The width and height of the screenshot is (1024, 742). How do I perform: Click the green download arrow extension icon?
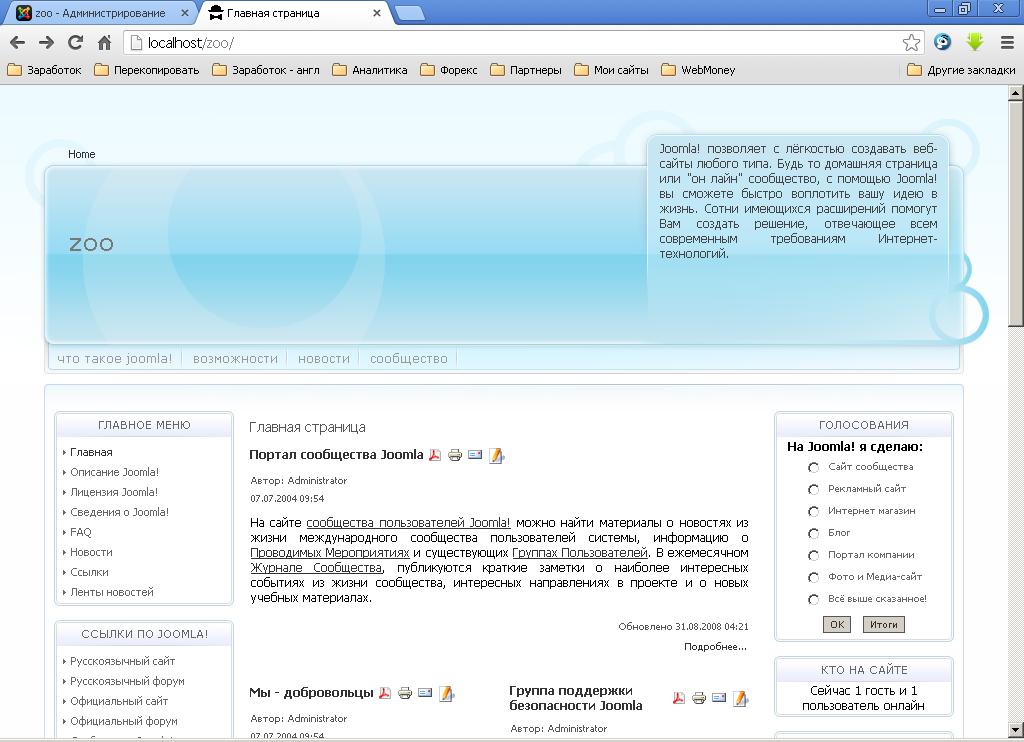click(x=975, y=42)
